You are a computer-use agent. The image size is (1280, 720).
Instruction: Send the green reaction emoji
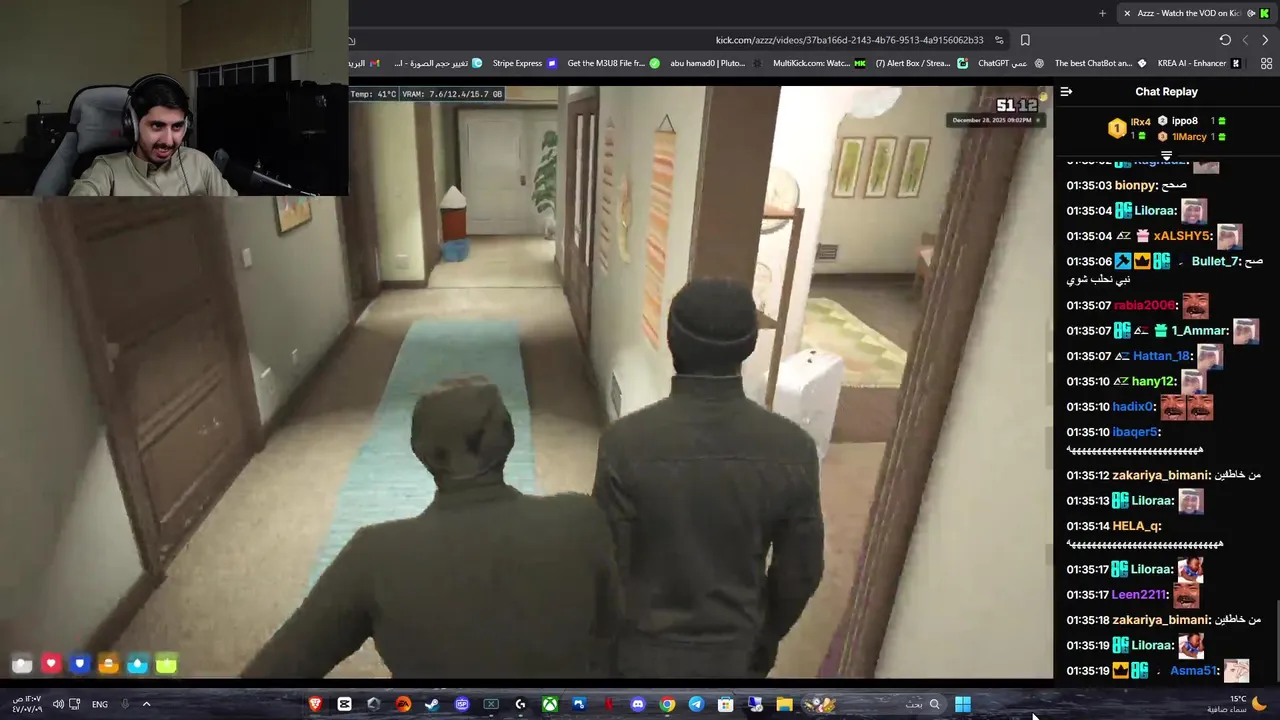click(166, 664)
